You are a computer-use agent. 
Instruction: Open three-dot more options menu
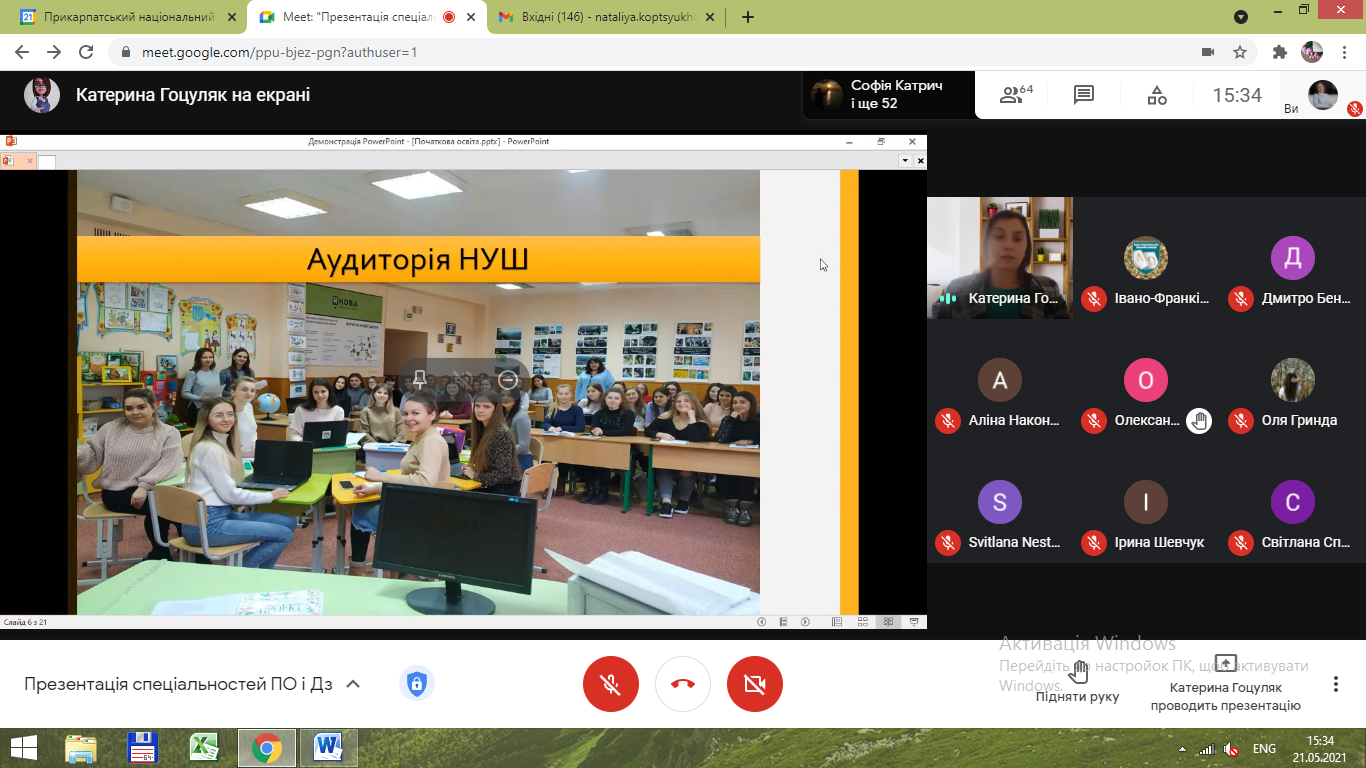pos(1335,684)
